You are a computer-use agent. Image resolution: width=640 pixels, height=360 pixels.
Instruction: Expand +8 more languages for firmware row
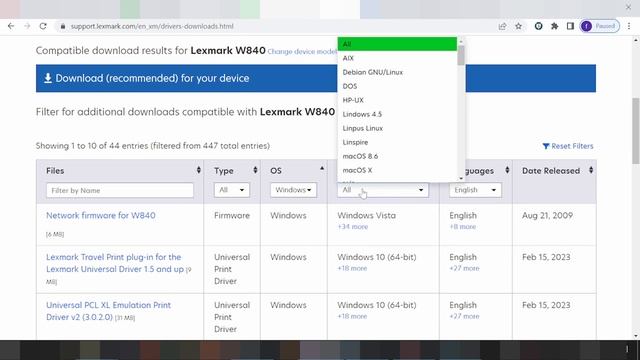point(462,227)
